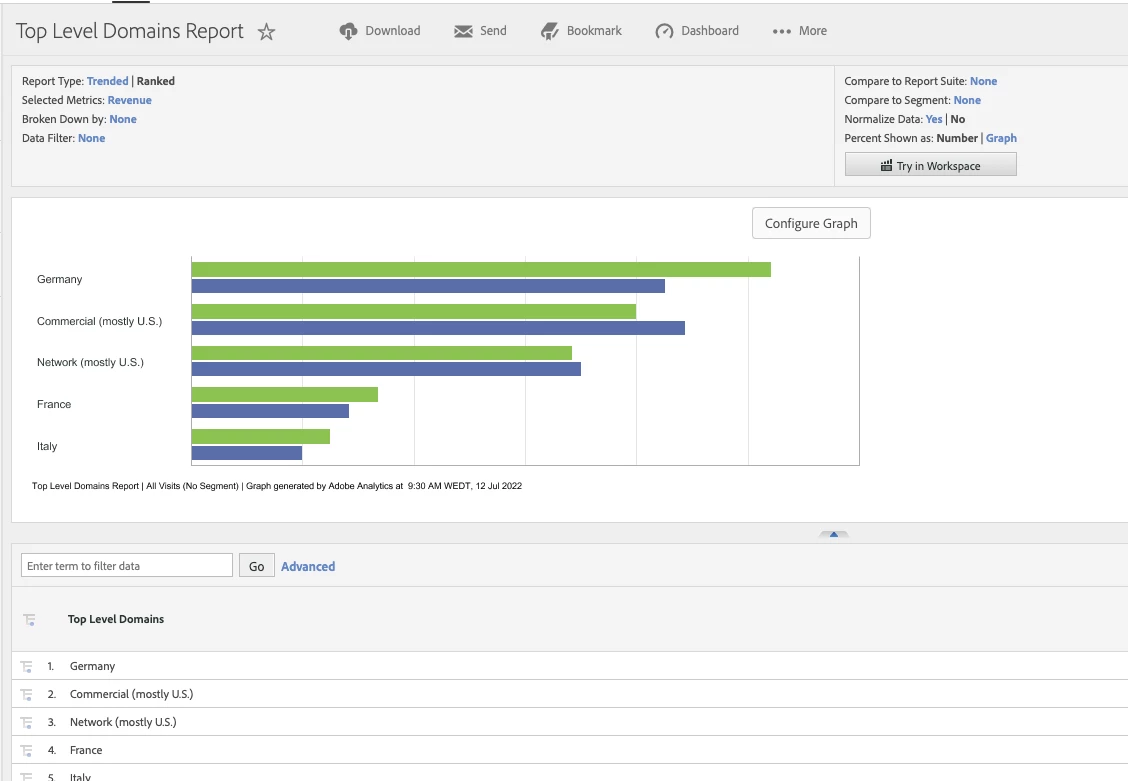The width and height of the screenshot is (1128, 781).
Task: Set Normalize Data to No
Action: click(x=958, y=119)
